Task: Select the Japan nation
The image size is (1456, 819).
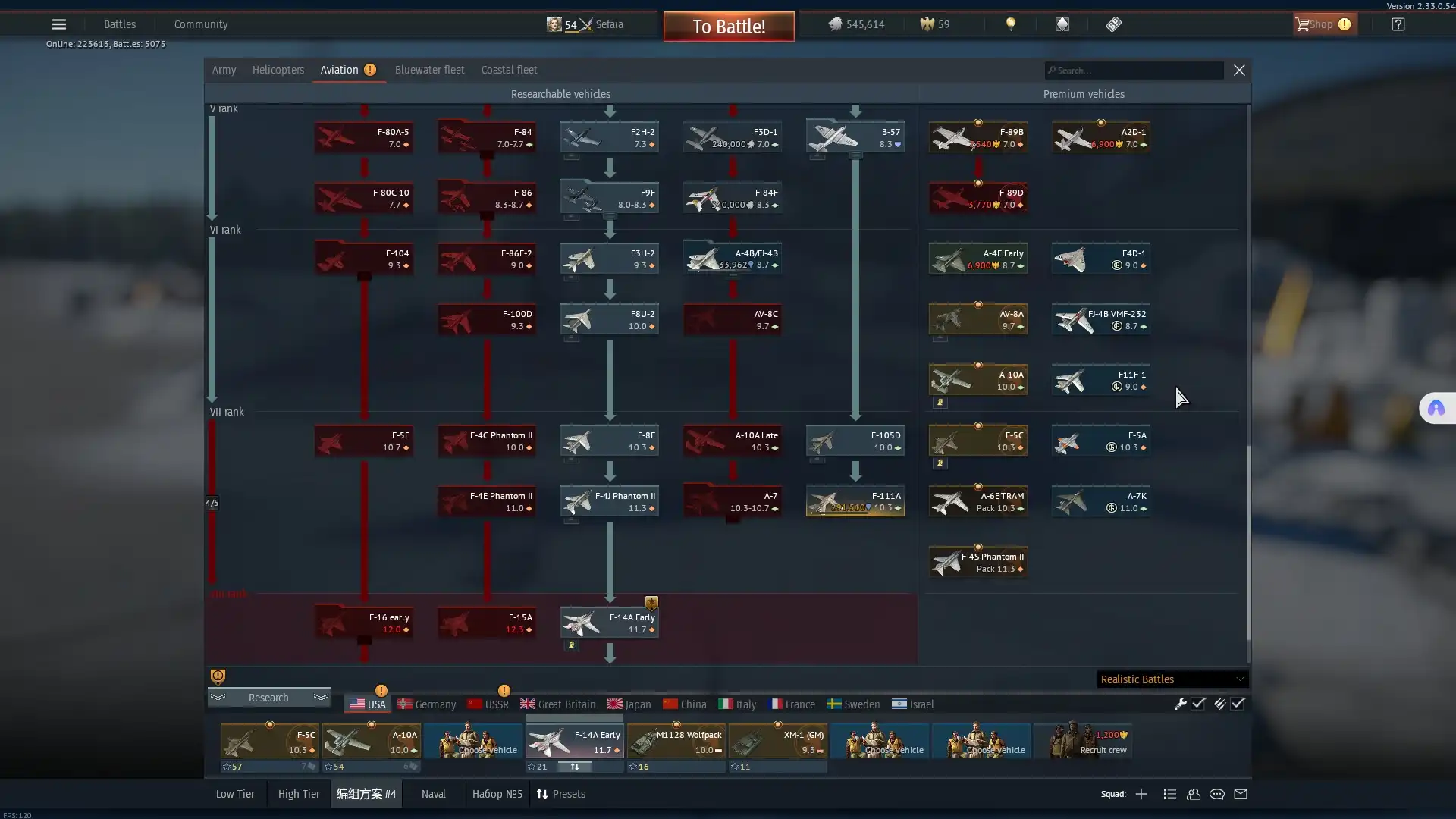Action: tap(629, 704)
